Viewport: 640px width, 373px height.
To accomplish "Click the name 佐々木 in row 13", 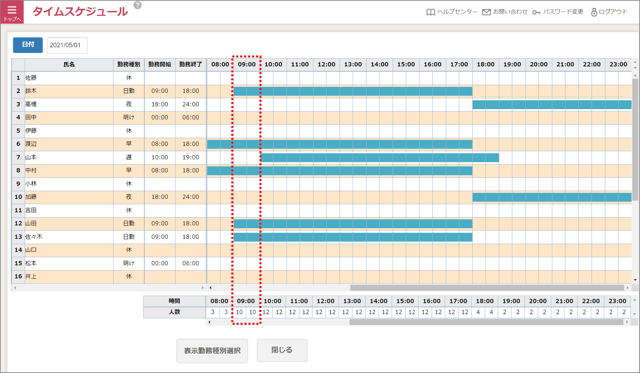I will coord(34,237).
